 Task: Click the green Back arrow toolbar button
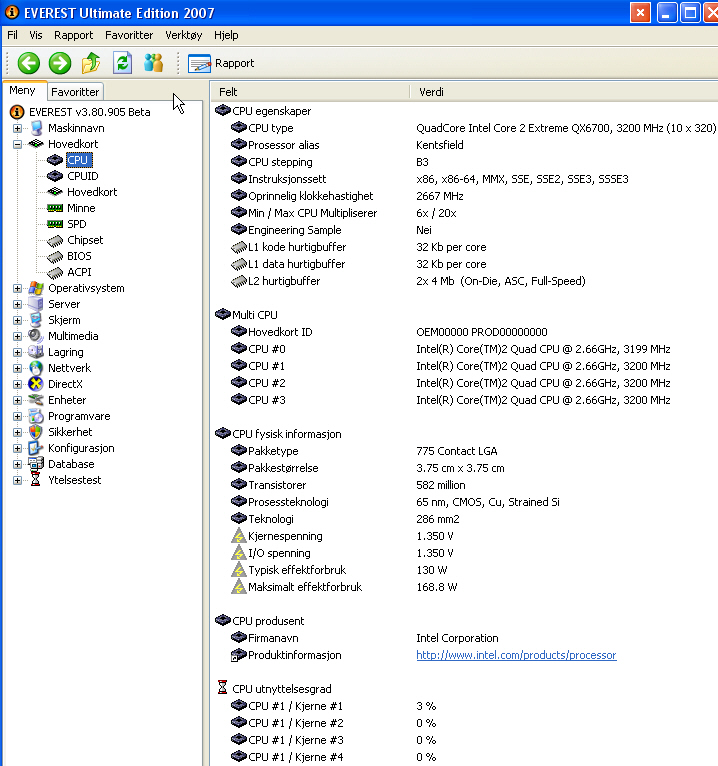(28, 63)
